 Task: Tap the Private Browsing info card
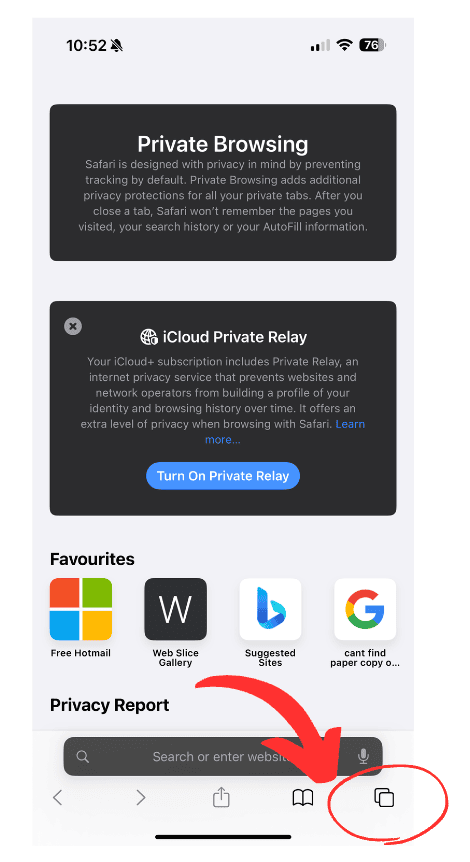tap(223, 183)
